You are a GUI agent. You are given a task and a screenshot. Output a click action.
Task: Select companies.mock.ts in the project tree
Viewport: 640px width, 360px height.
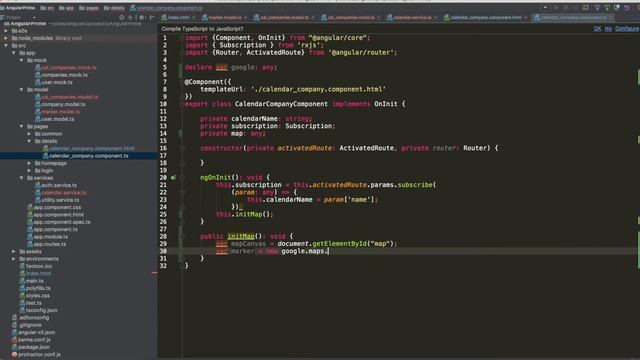pos(64,75)
